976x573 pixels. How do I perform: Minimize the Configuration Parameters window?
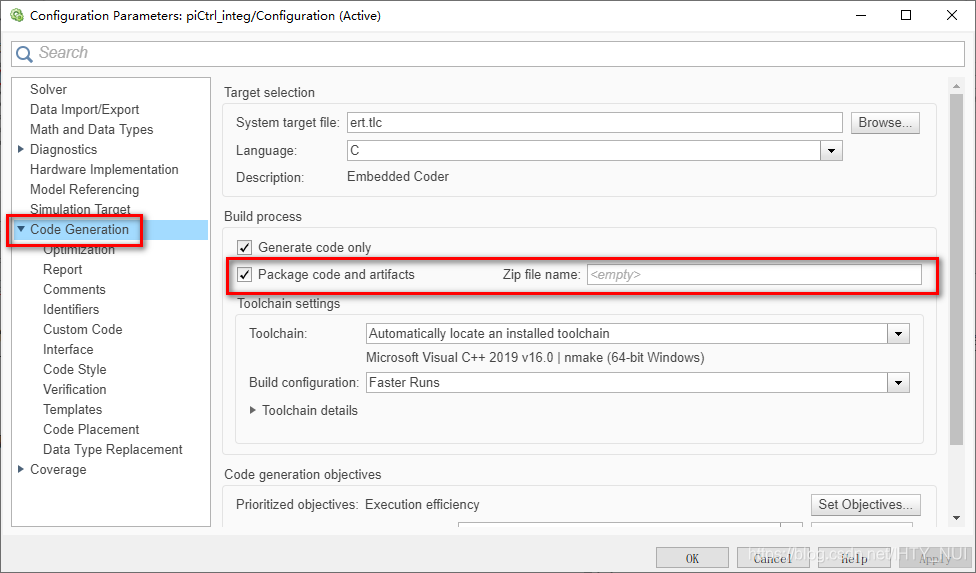click(x=861, y=15)
